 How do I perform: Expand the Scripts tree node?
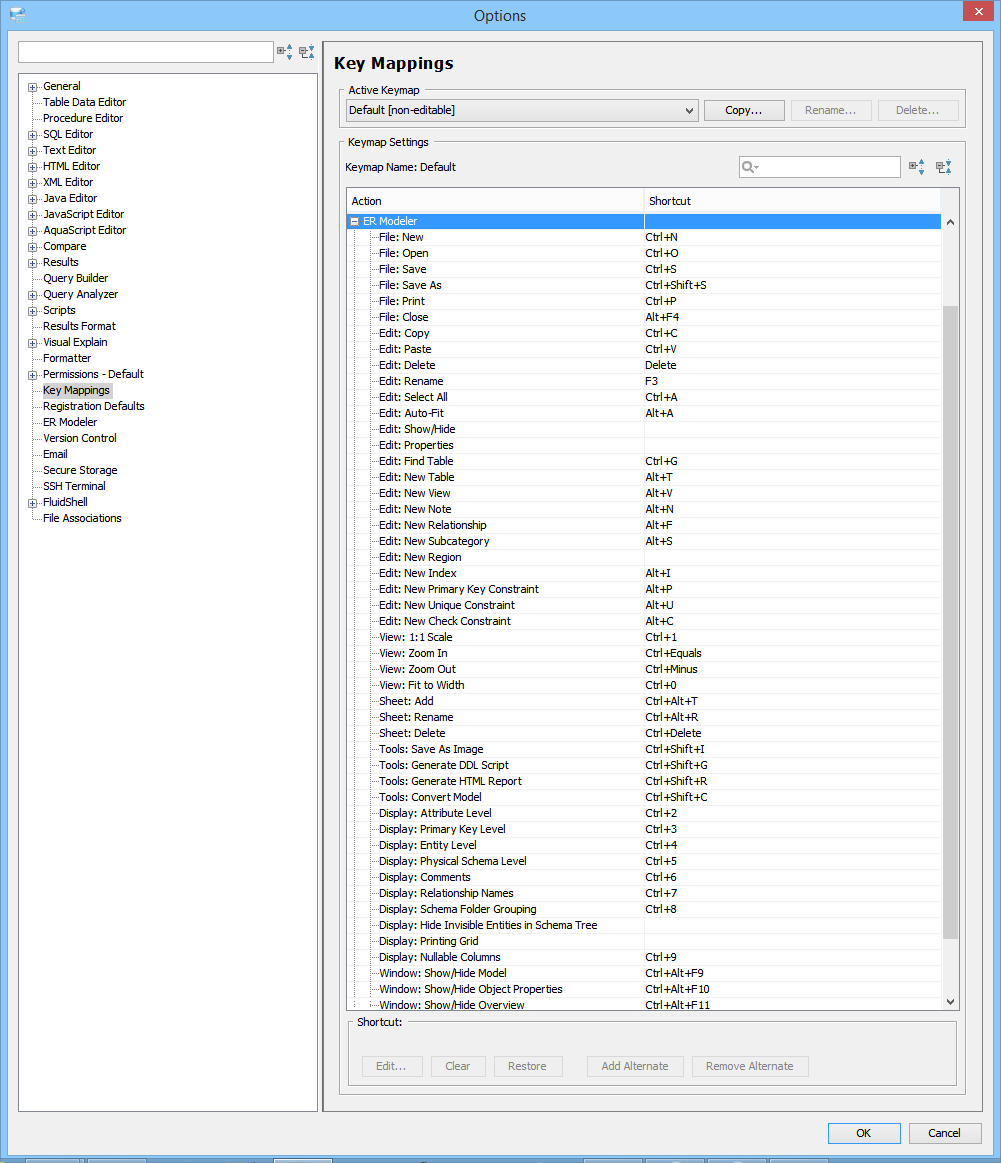[x=33, y=311]
